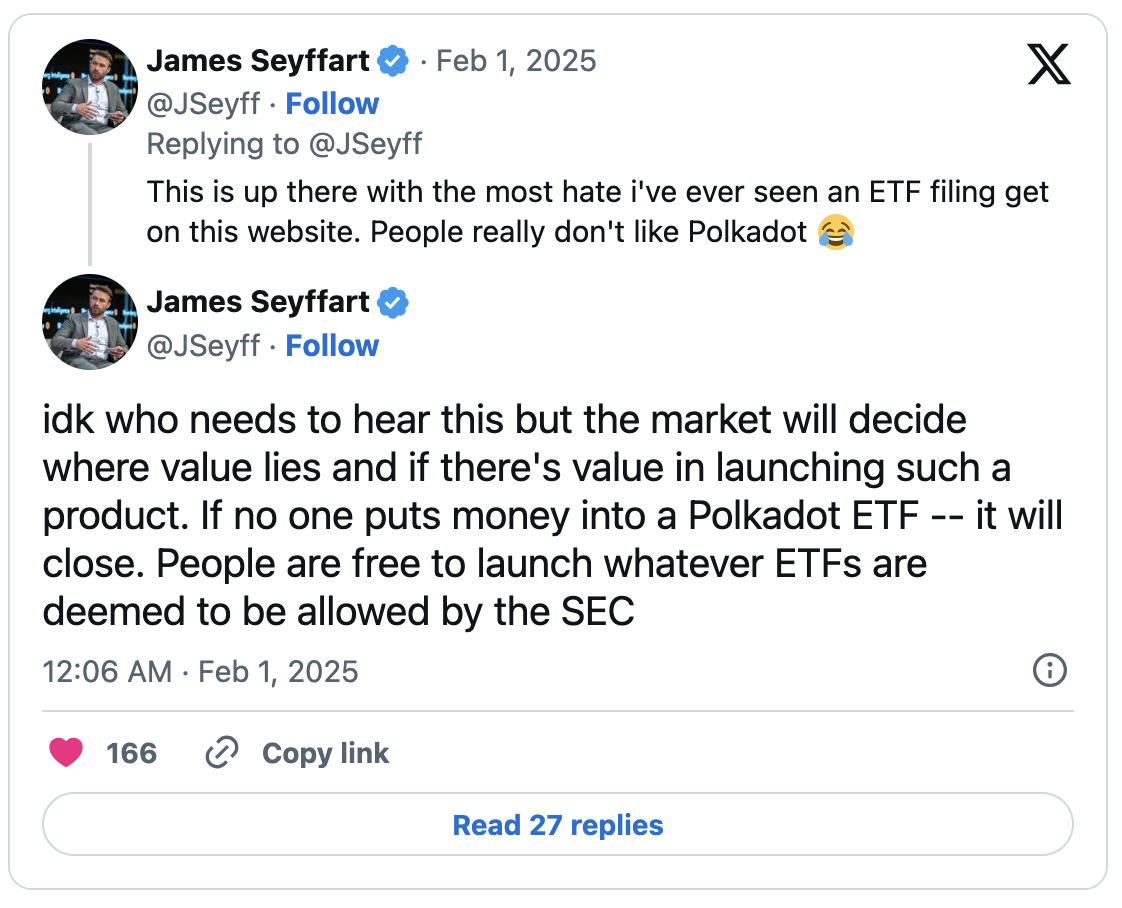Click the Feb 1, 2025 date link
The image size is (1122, 908).
point(516,60)
